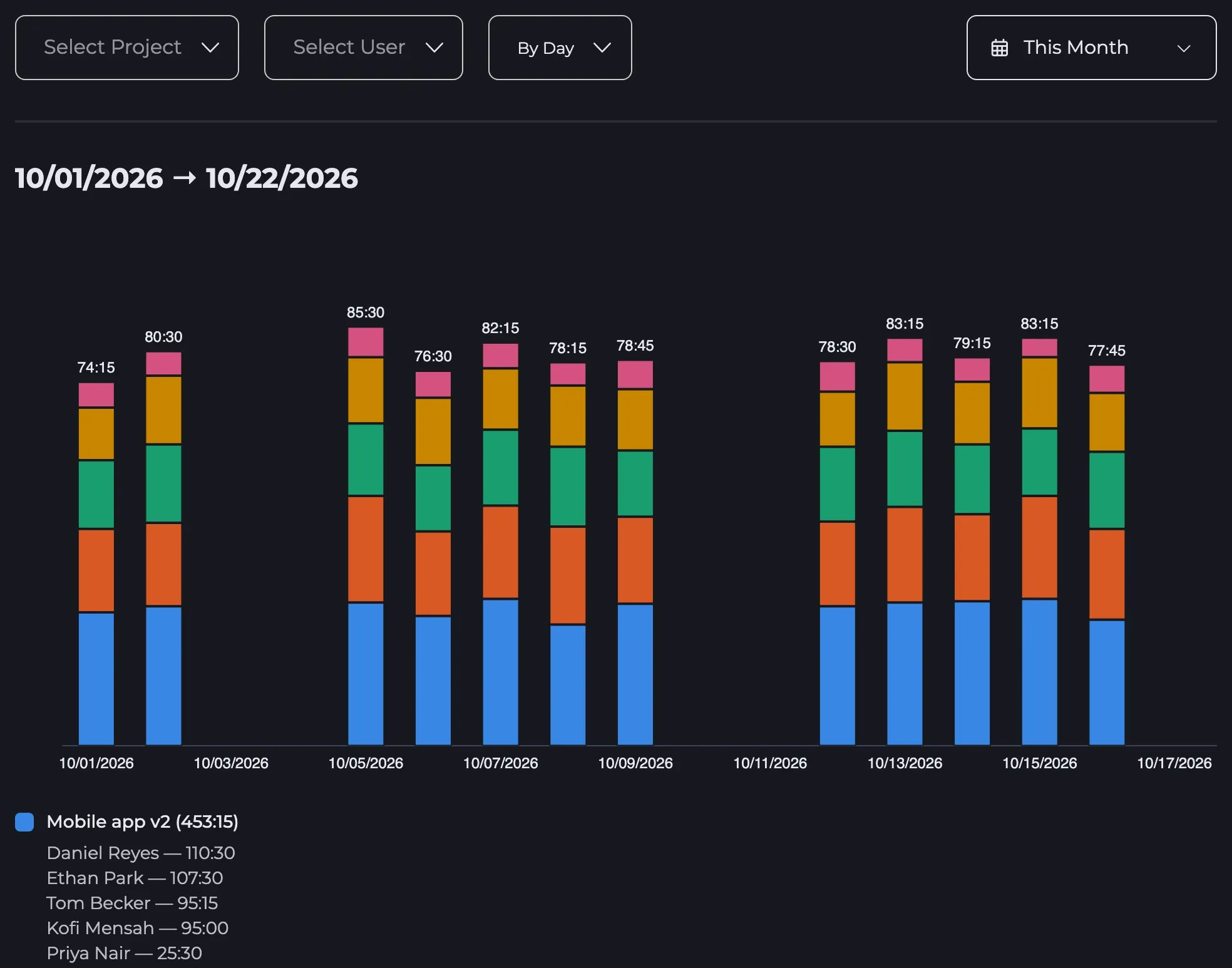Click the 10/13/2026 axis label
Image resolution: width=1232 pixels, height=968 pixels.
(x=905, y=763)
